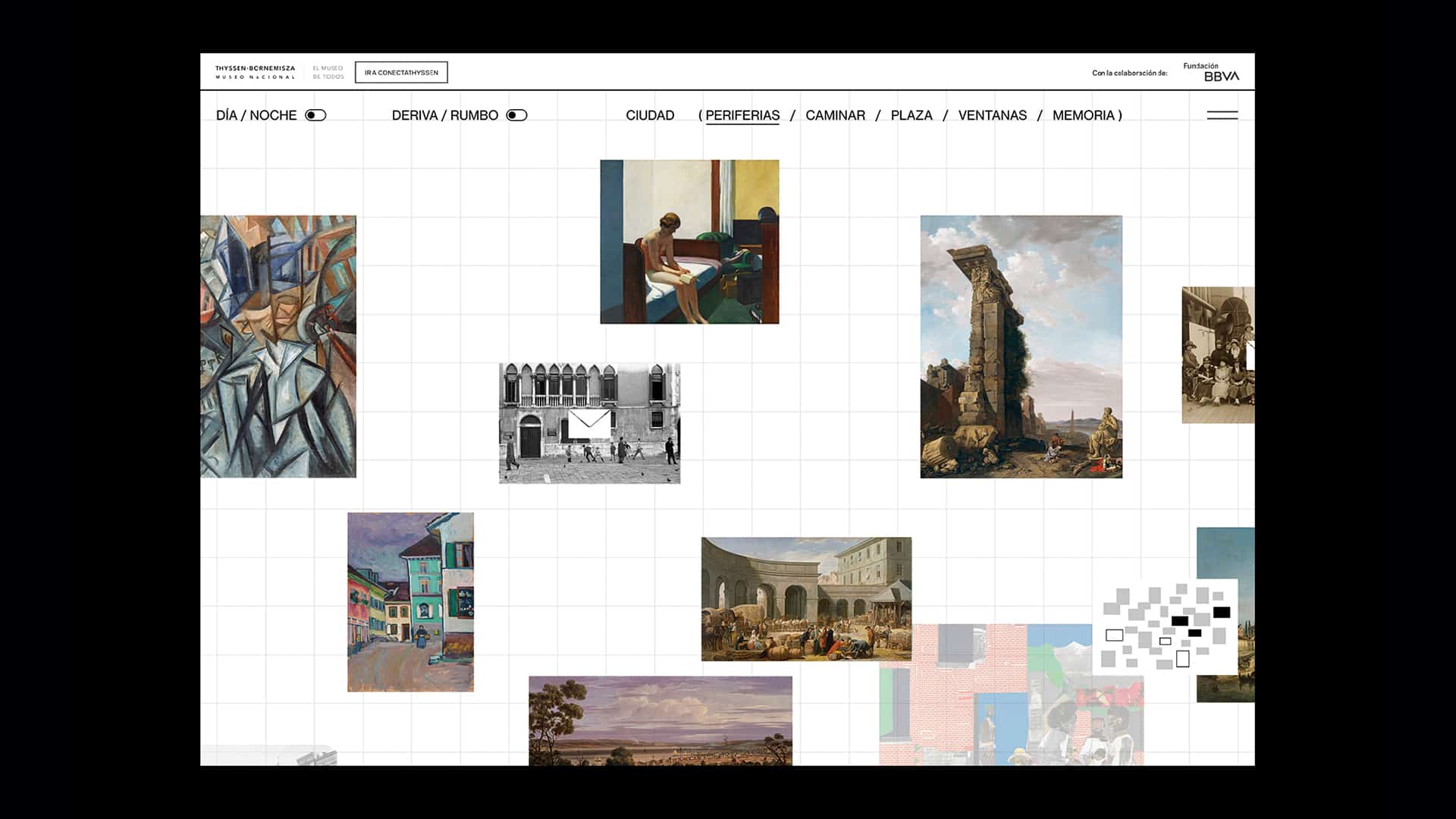The width and height of the screenshot is (1456, 819).
Task: Toggle the Deriva / Rumbo switch
Action: (x=516, y=115)
